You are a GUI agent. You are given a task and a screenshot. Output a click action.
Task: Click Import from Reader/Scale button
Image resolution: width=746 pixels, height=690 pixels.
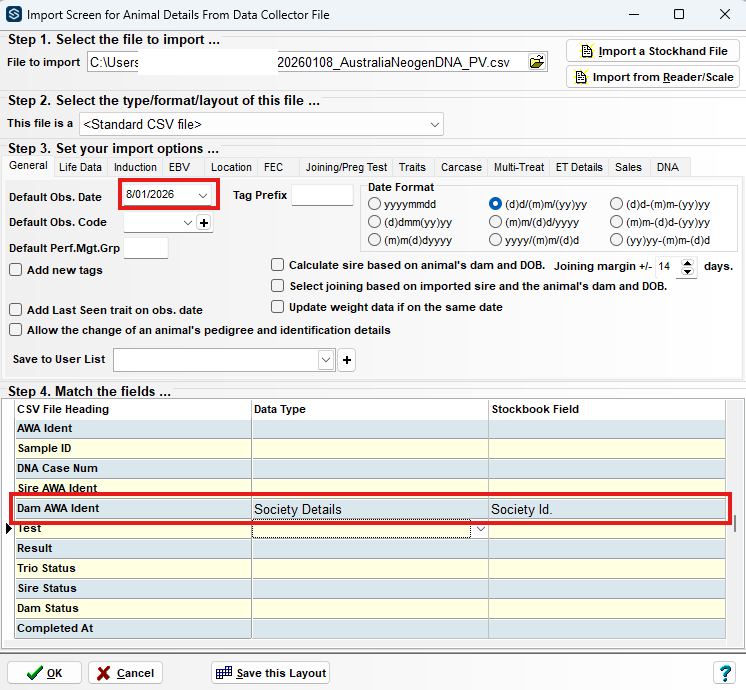click(x=653, y=77)
